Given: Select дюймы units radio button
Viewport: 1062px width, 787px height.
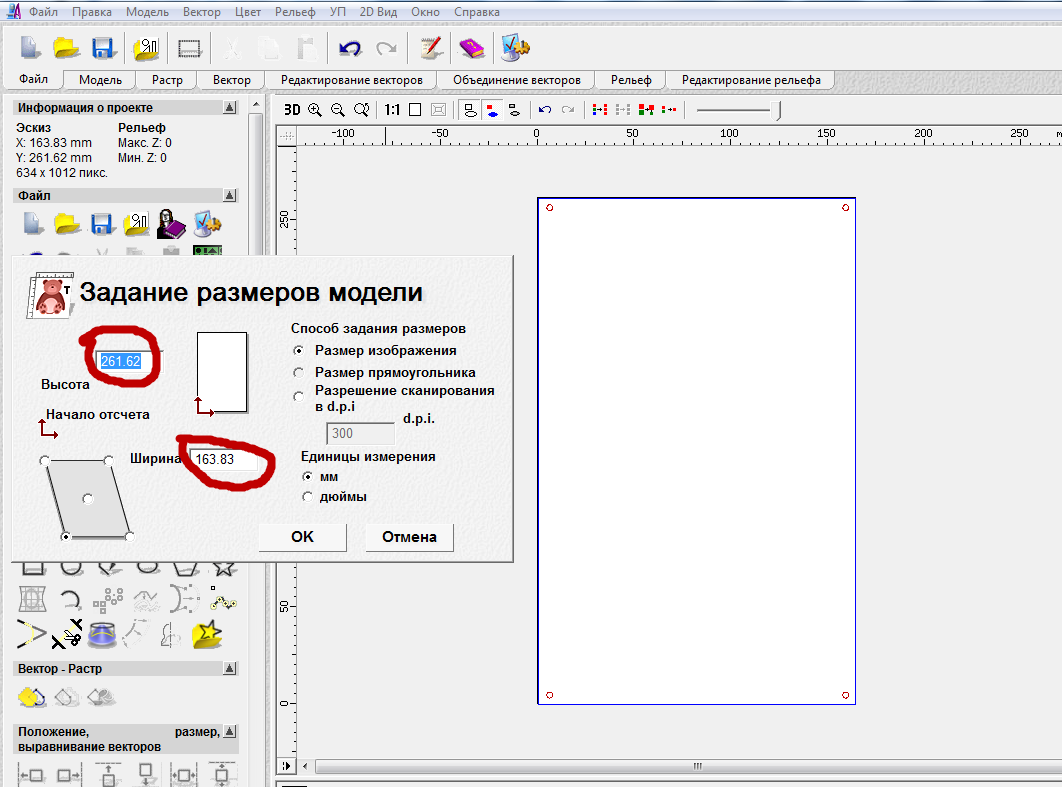Looking at the screenshot, I should (307, 496).
